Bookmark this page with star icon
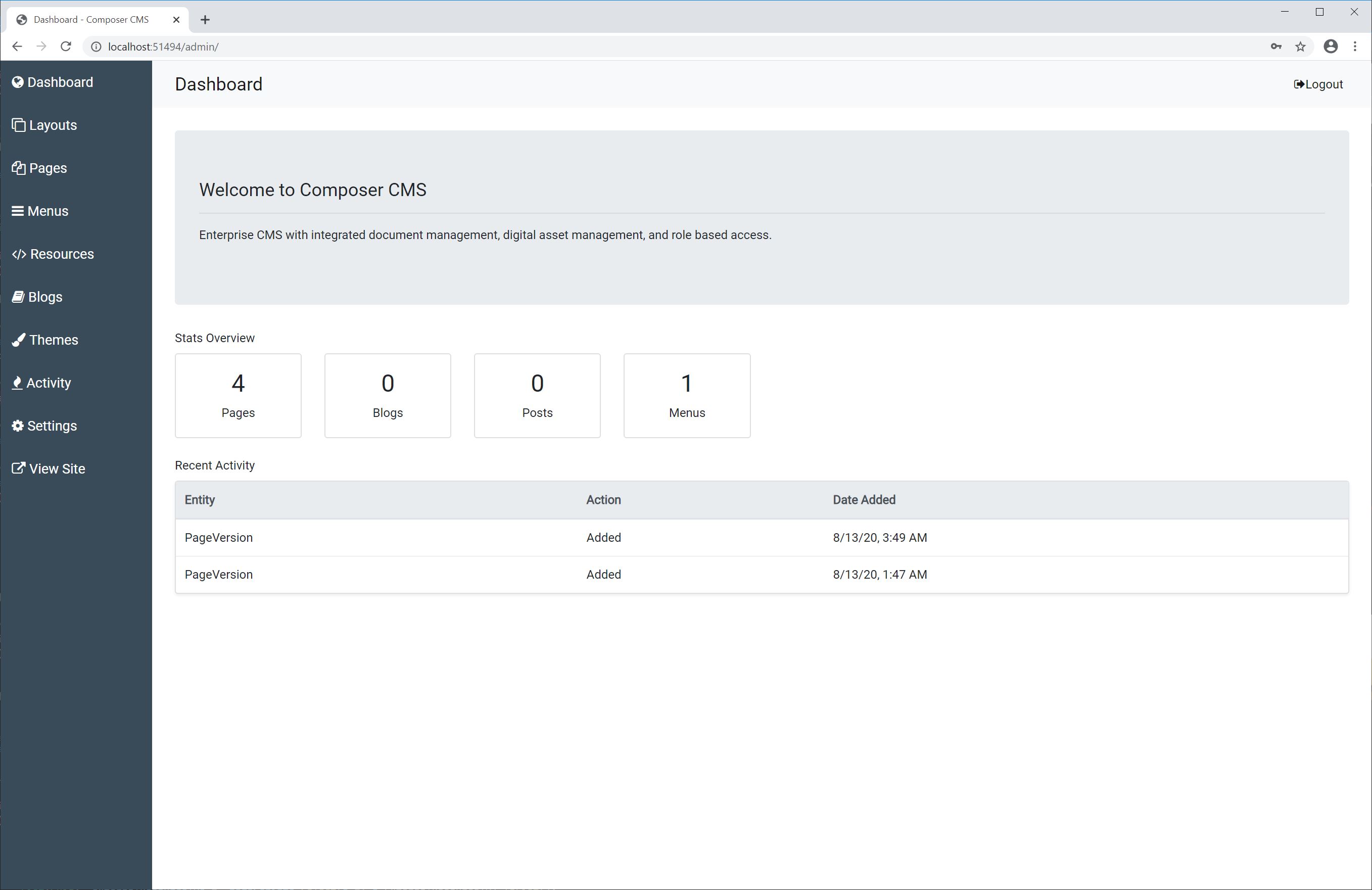Image resolution: width=1372 pixels, height=890 pixels. pyautogui.click(x=1300, y=46)
